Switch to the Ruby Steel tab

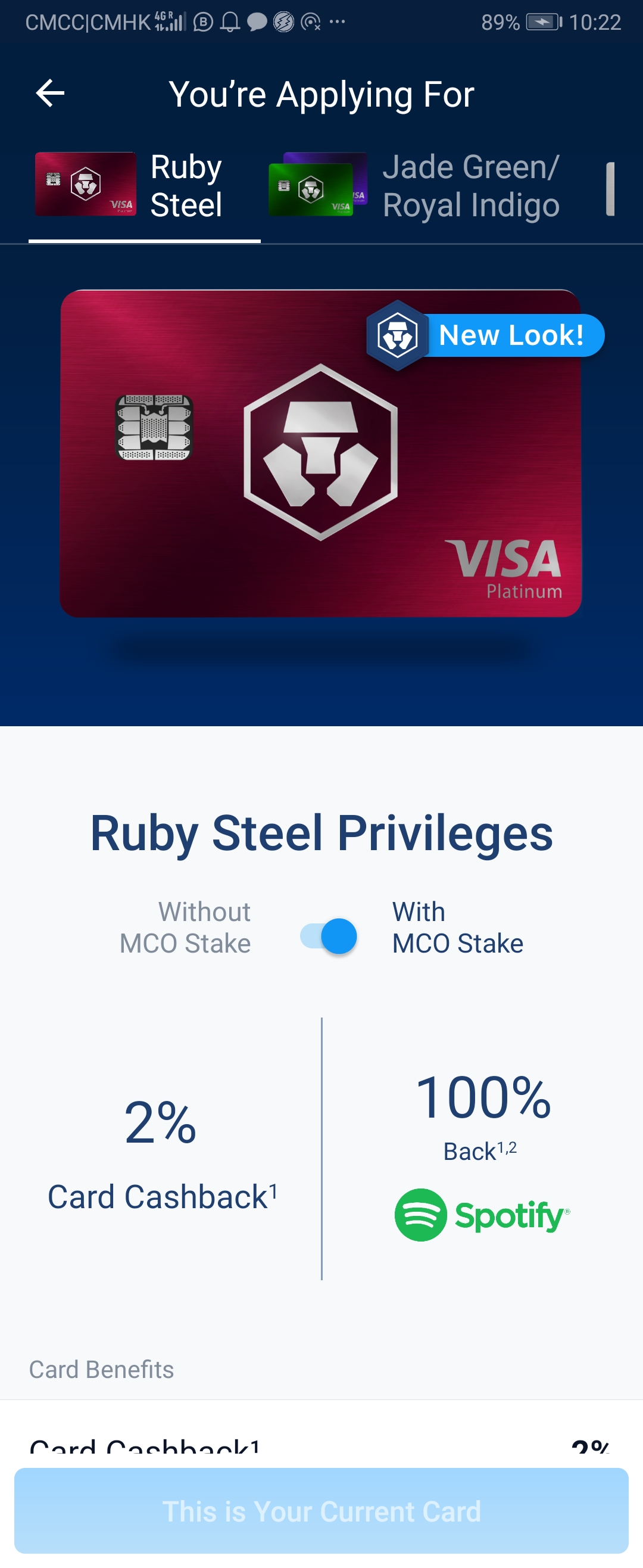click(145, 186)
